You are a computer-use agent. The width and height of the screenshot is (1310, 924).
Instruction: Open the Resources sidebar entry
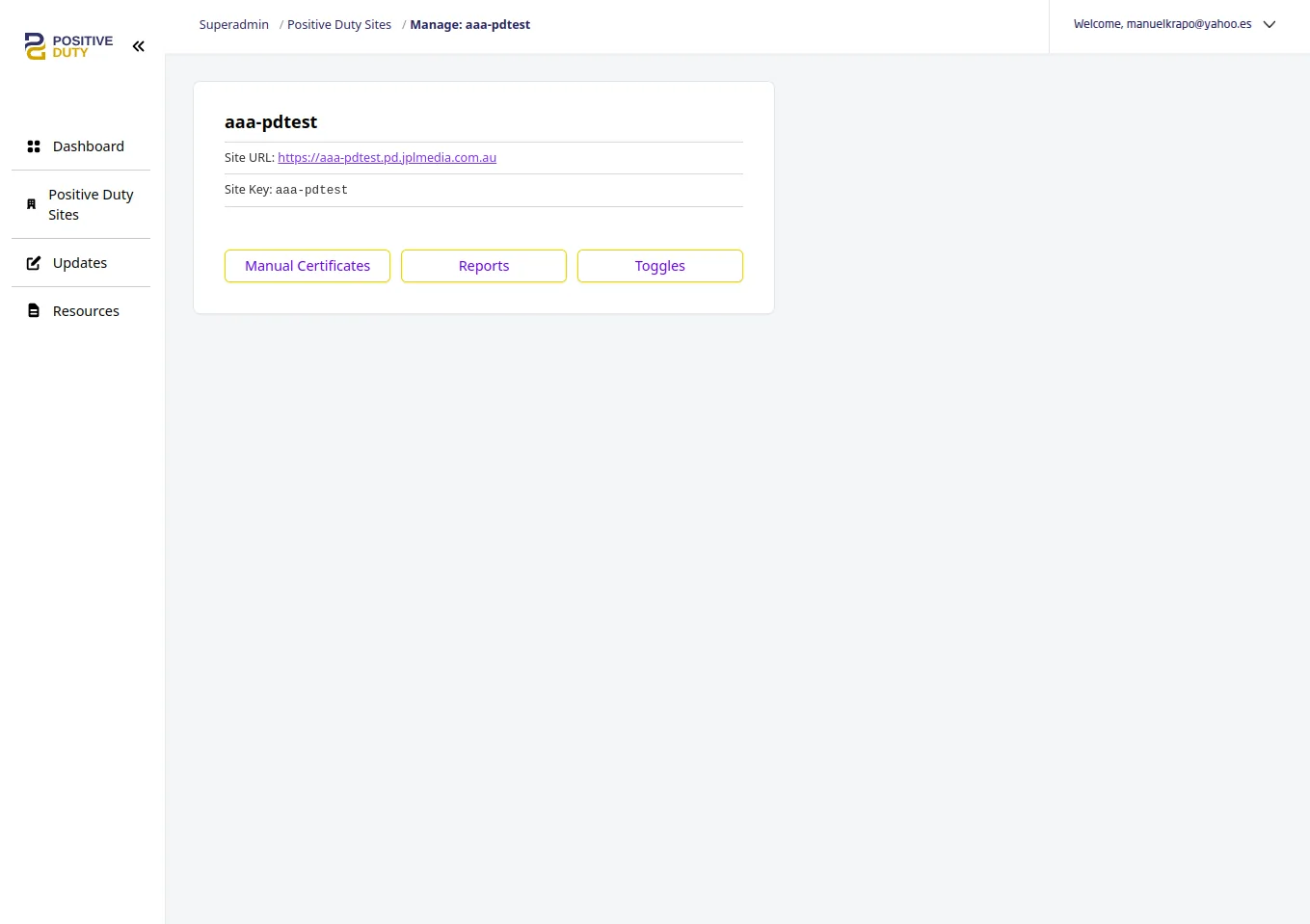click(86, 310)
